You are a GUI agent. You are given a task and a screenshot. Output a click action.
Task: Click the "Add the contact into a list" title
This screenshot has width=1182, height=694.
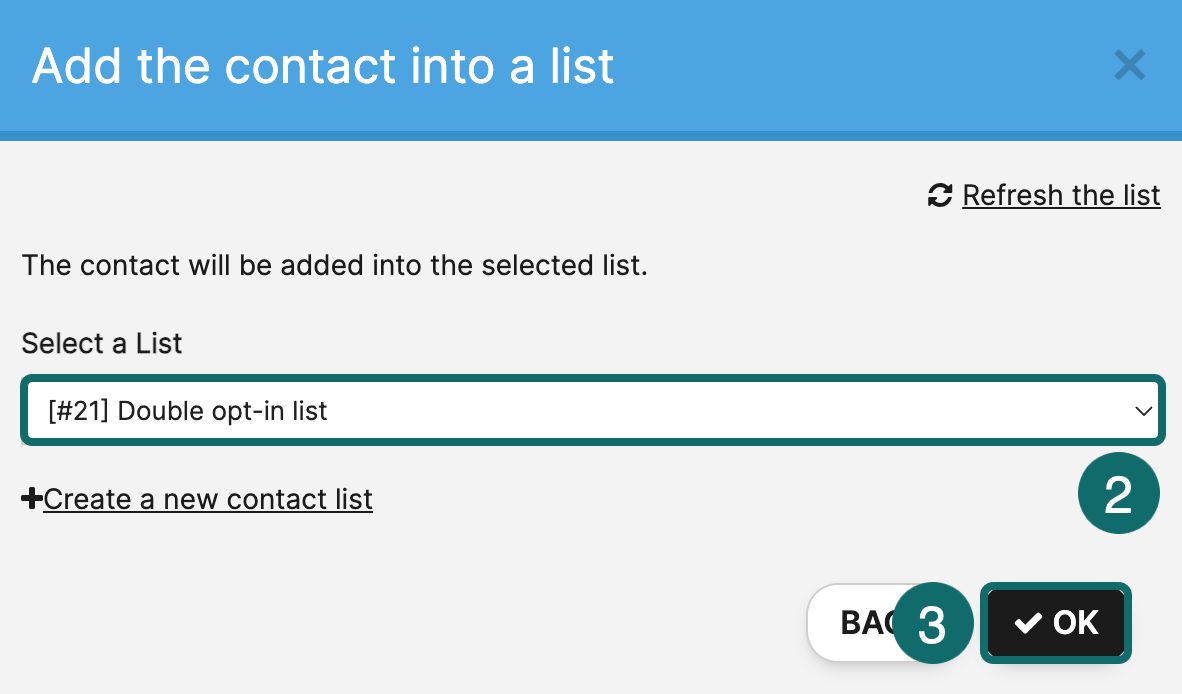click(323, 66)
